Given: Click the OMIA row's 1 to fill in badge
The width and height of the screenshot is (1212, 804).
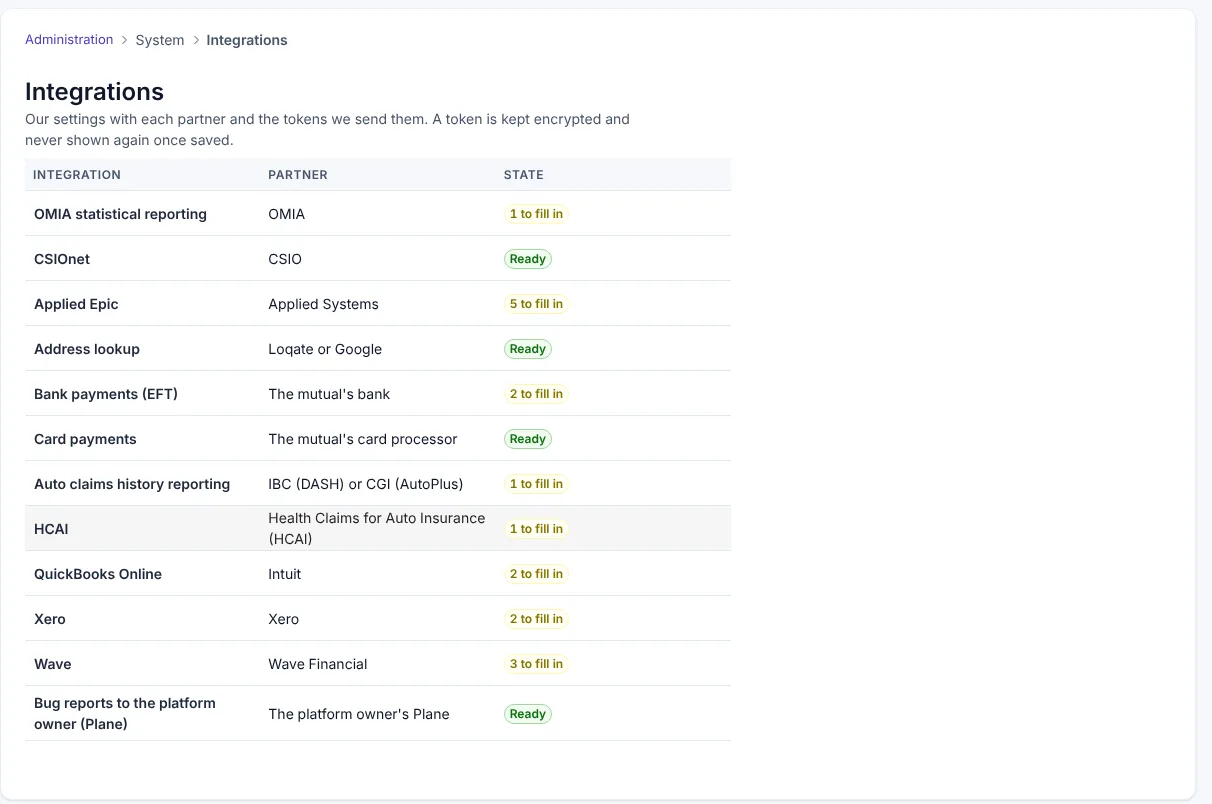Looking at the screenshot, I should coord(536,214).
